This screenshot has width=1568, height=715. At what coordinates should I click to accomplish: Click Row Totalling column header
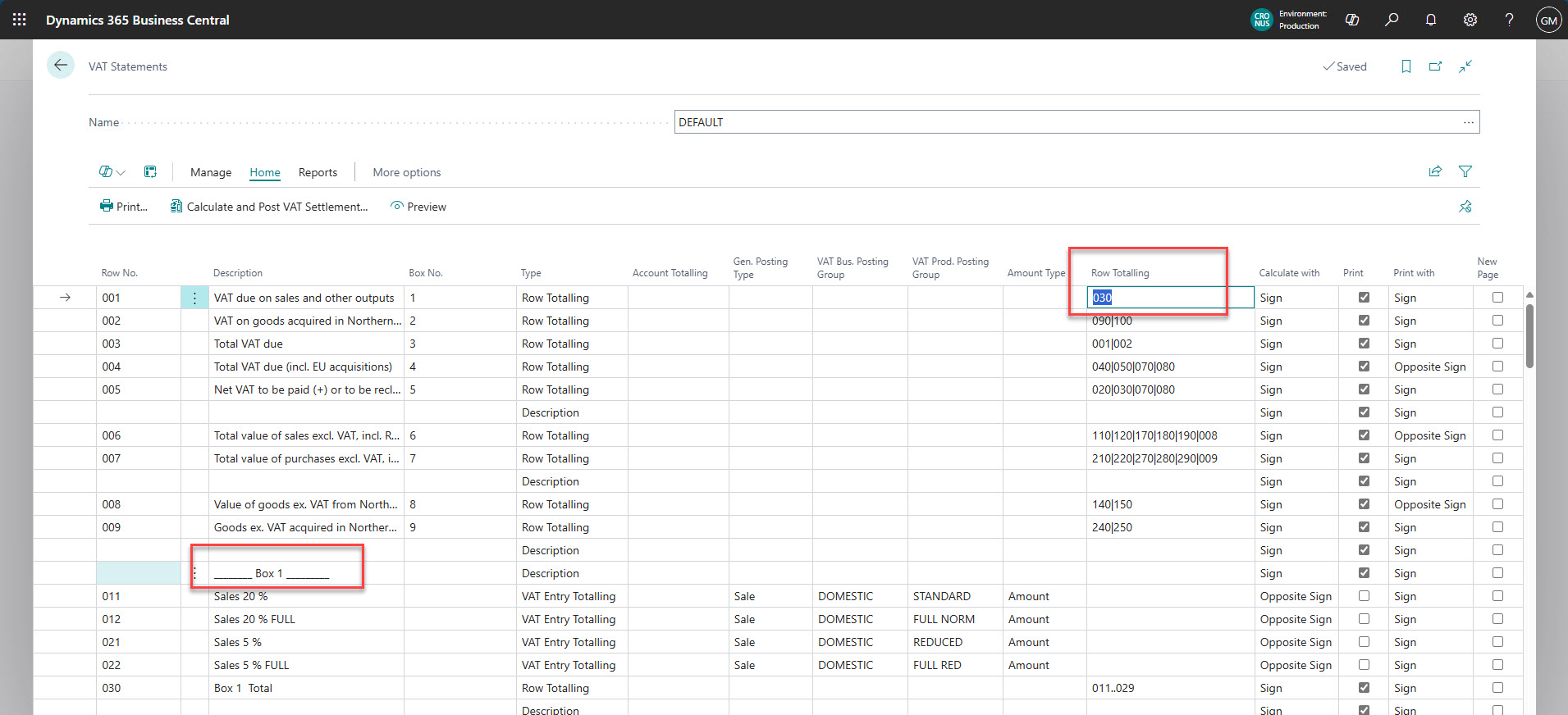(x=1120, y=273)
